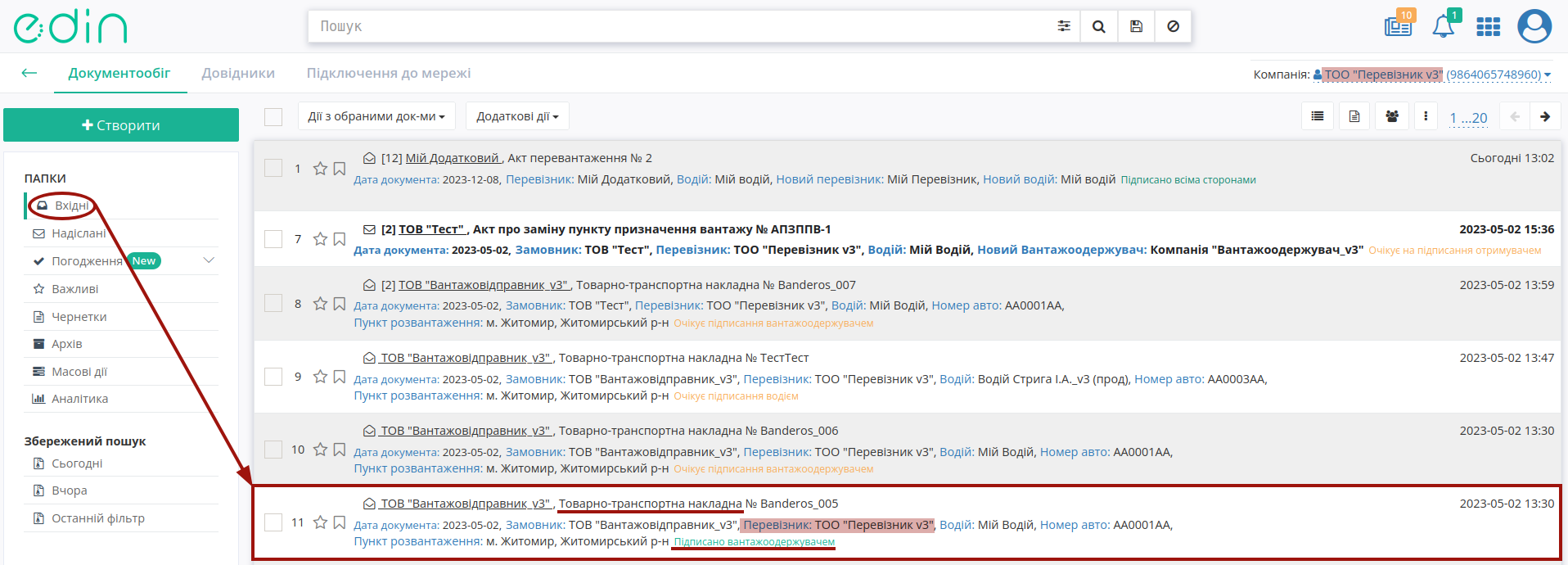This screenshot has height=565, width=1568.
Task: Open the news icon with badge 10
Action: click(1399, 25)
